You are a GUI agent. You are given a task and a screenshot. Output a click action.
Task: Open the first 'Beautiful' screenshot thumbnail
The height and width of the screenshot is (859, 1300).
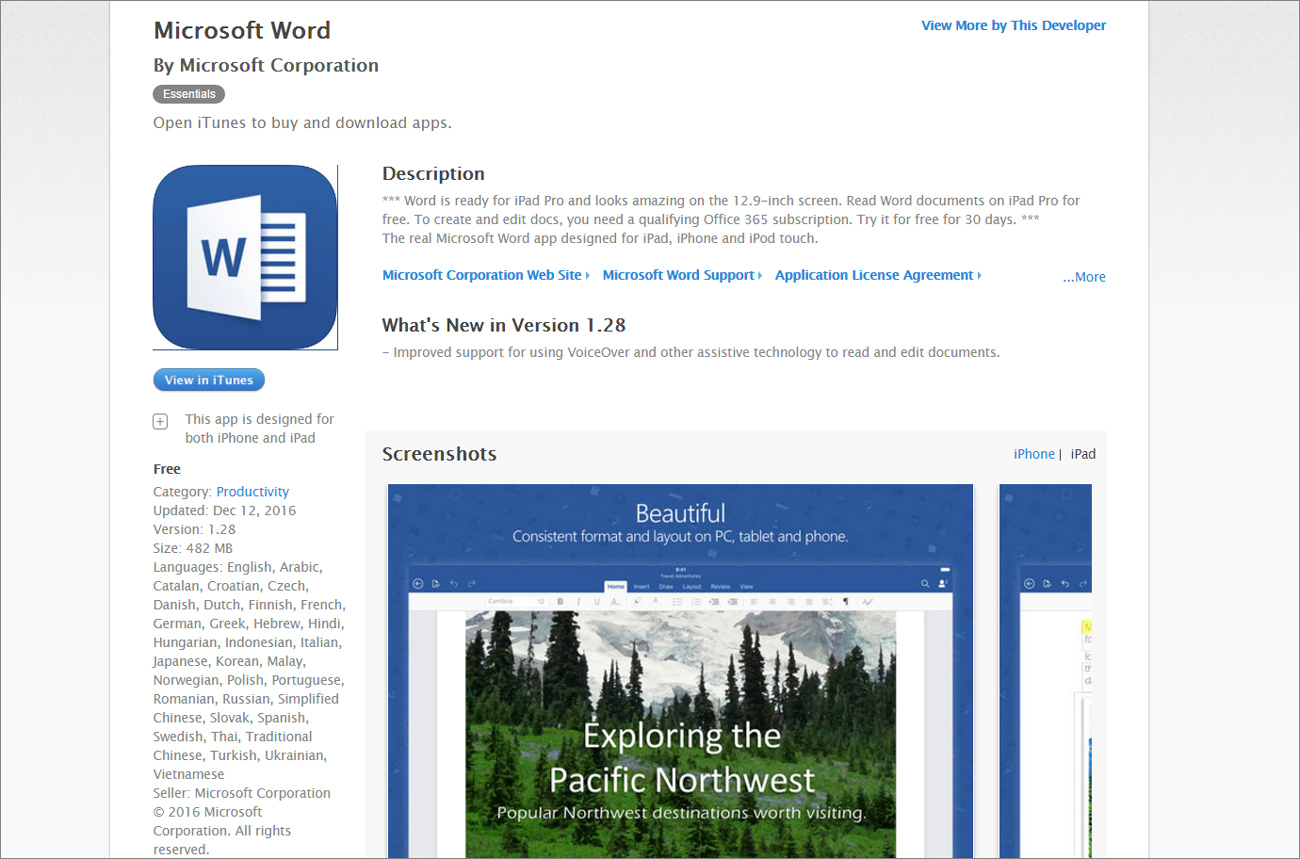click(x=680, y=671)
